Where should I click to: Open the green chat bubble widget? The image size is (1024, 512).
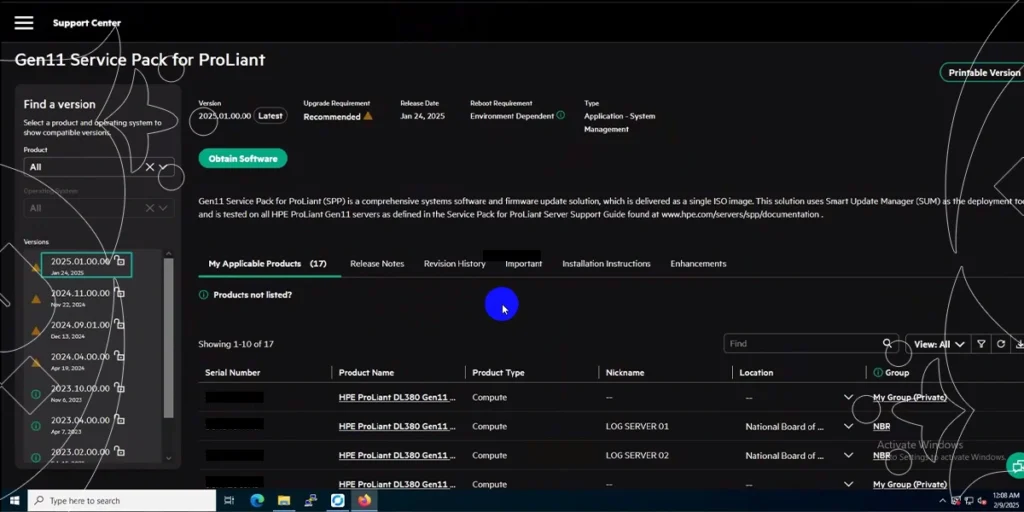point(1017,465)
